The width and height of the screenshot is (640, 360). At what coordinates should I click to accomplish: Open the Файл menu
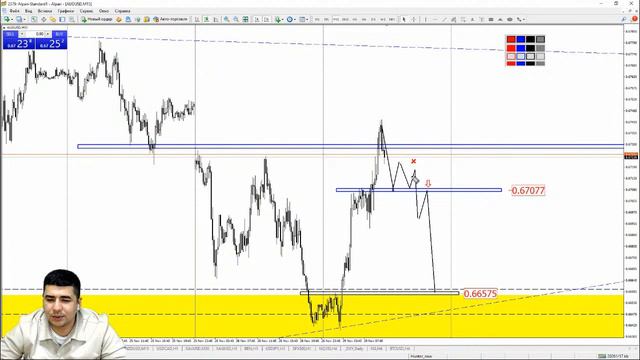pyautogui.click(x=14, y=11)
